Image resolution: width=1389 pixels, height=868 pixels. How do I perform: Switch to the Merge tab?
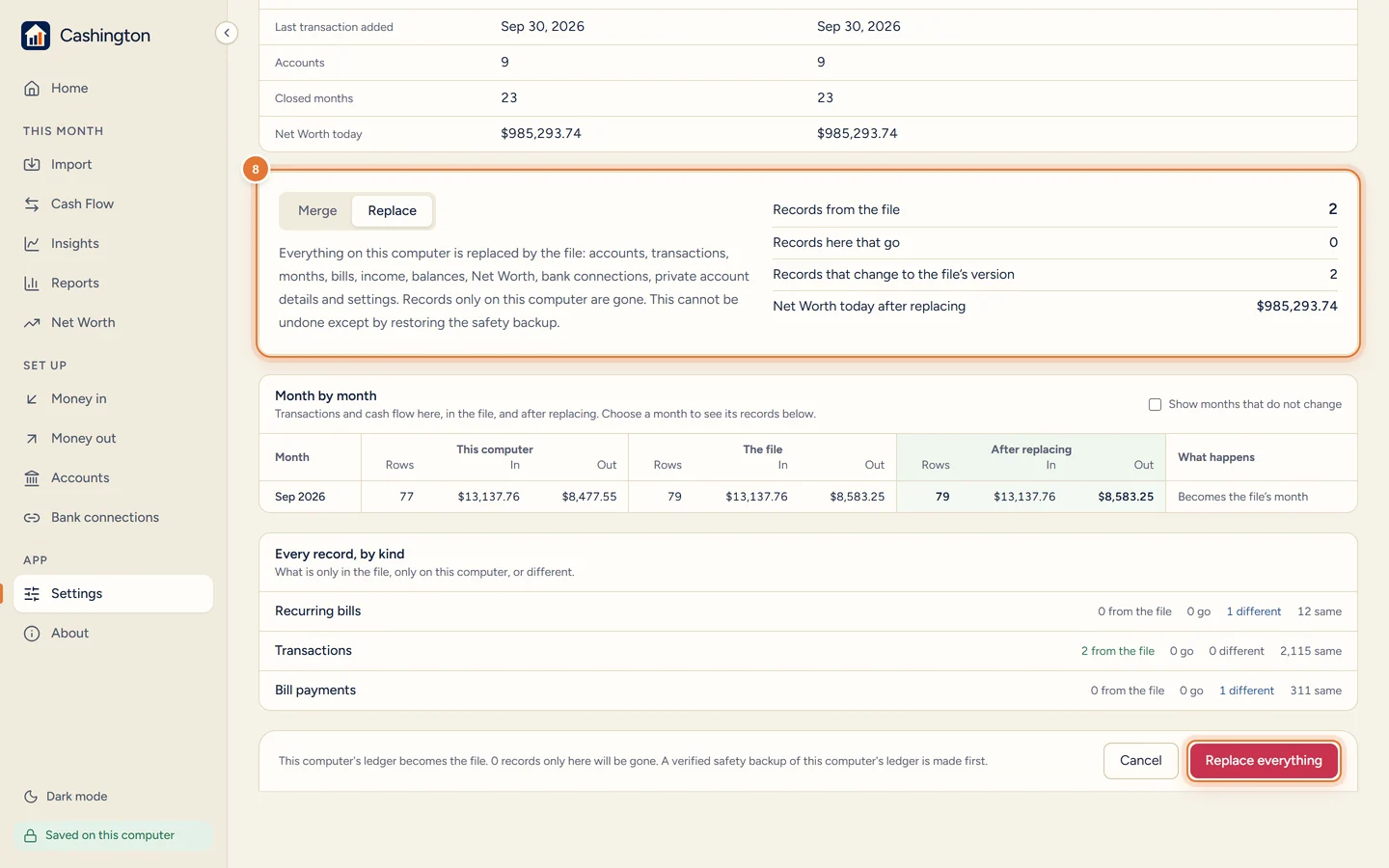pos(317,211)
